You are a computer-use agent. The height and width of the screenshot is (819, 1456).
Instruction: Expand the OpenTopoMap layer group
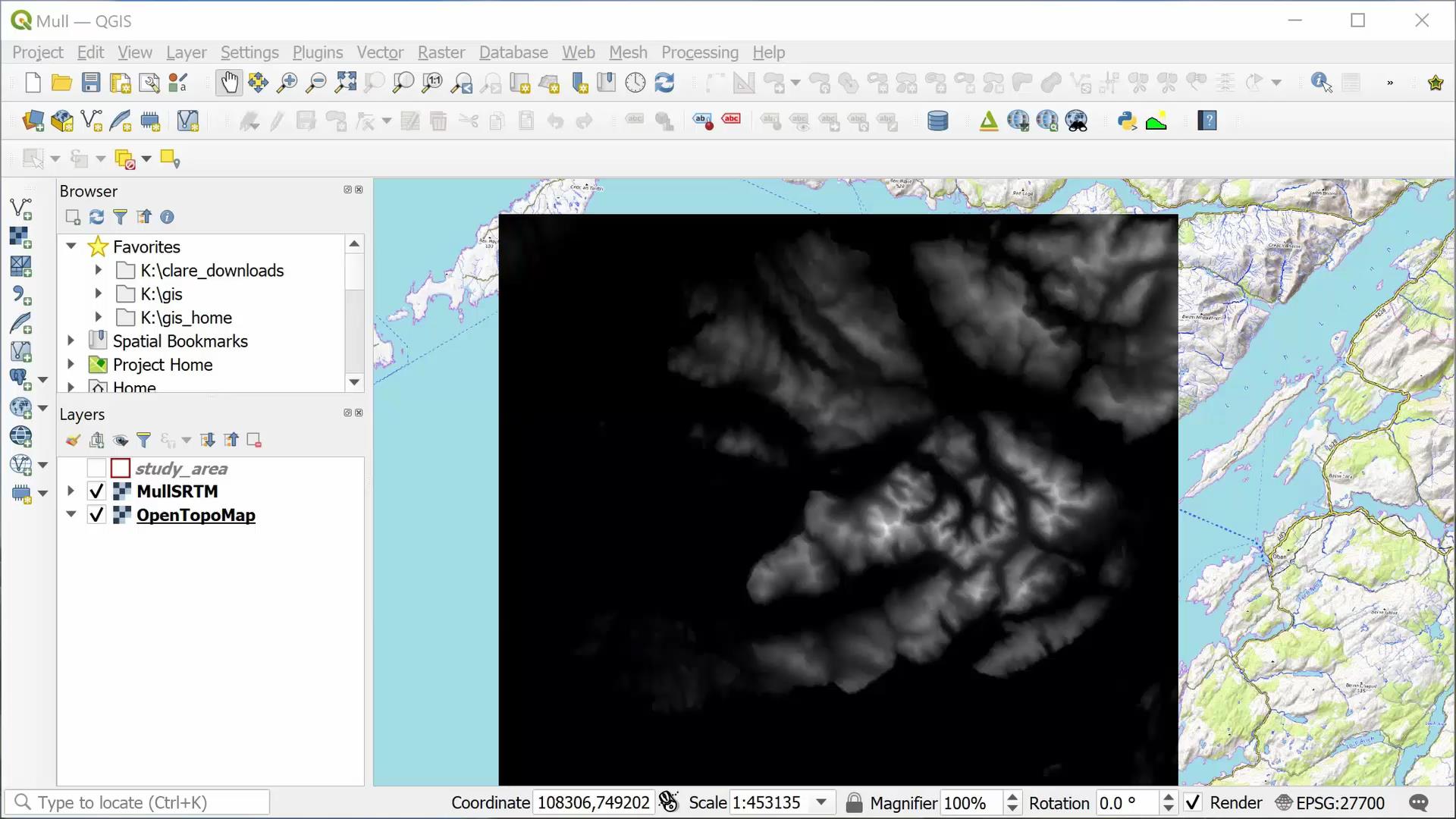(70, 515)
